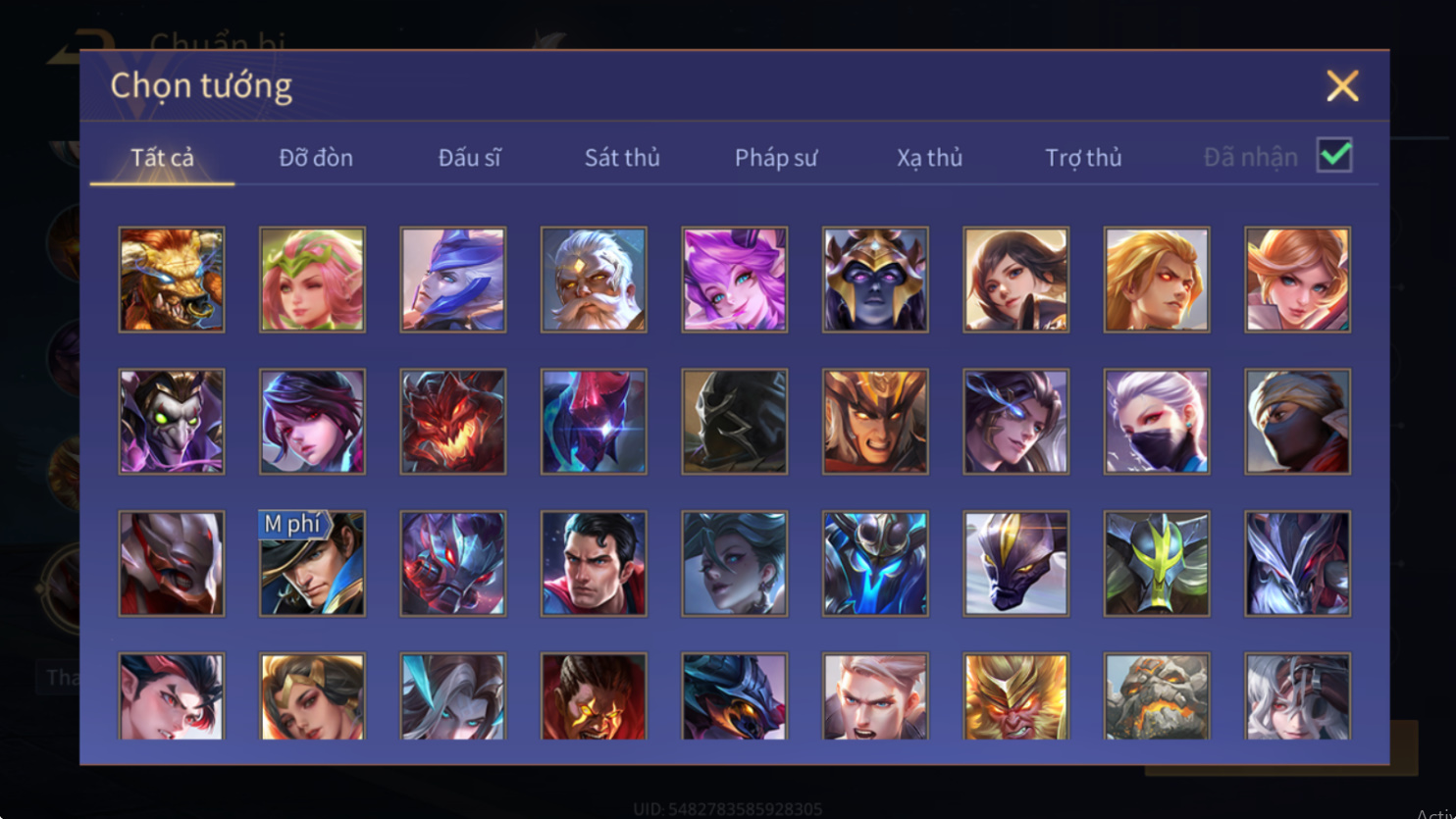Return to the 'Tất cả' tab

(x=163, y=157)
